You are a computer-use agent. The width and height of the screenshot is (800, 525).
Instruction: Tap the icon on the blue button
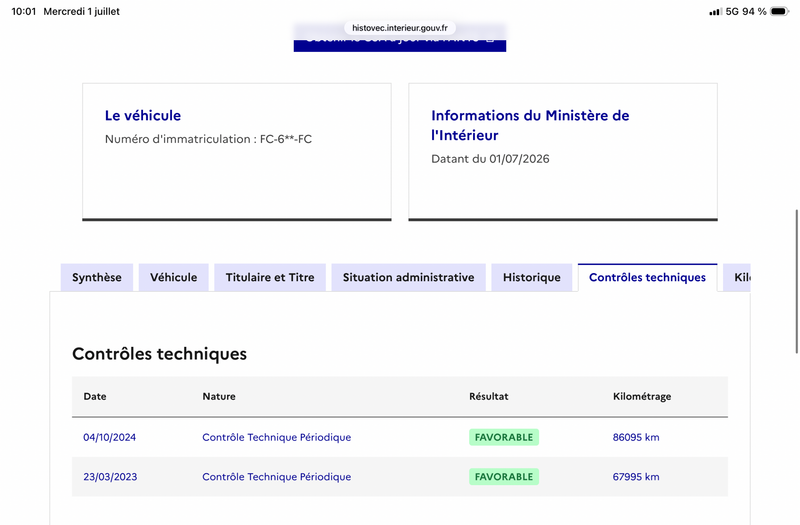click(490, 39)
